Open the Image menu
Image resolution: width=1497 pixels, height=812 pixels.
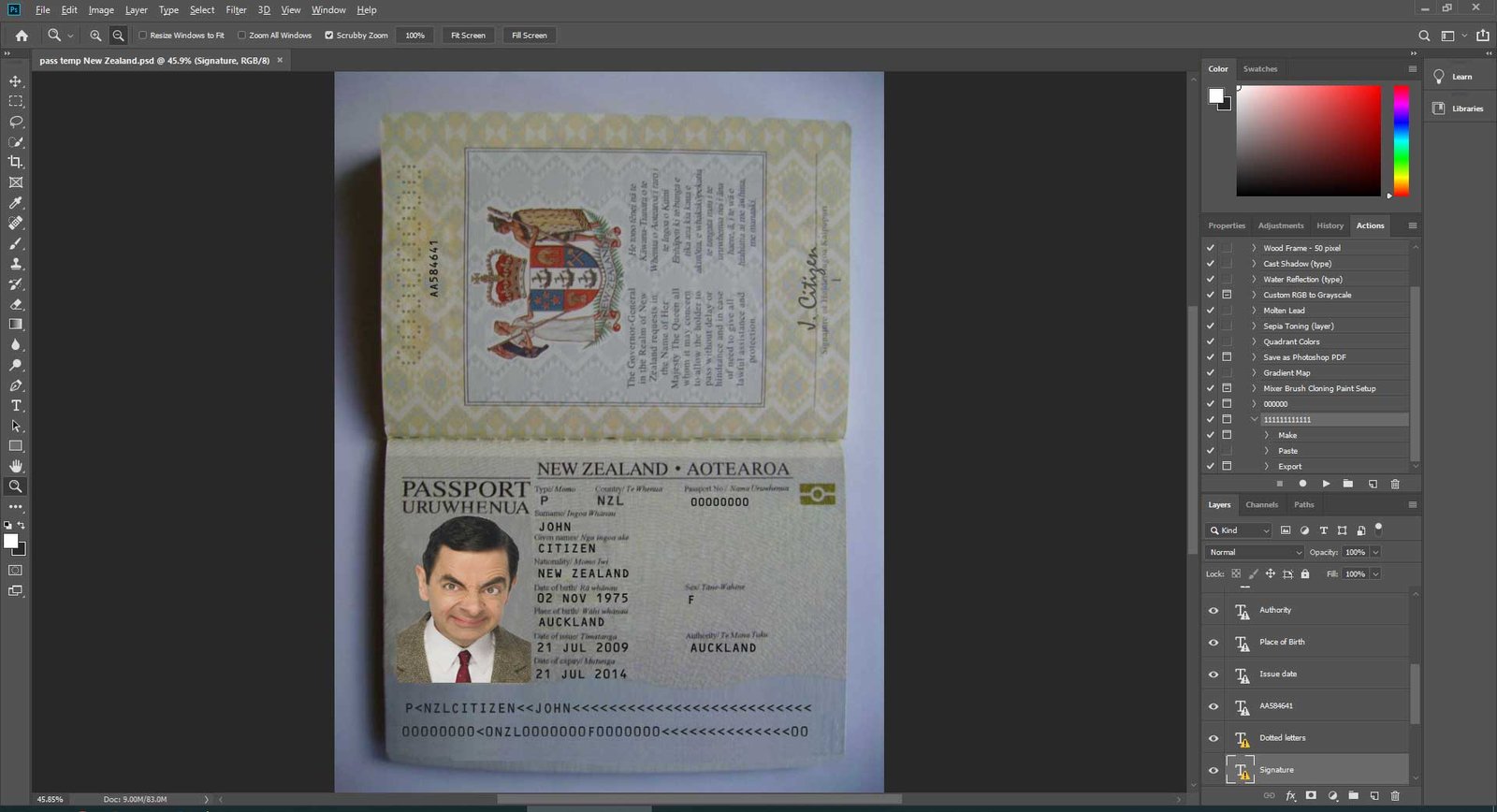[101, 10]
